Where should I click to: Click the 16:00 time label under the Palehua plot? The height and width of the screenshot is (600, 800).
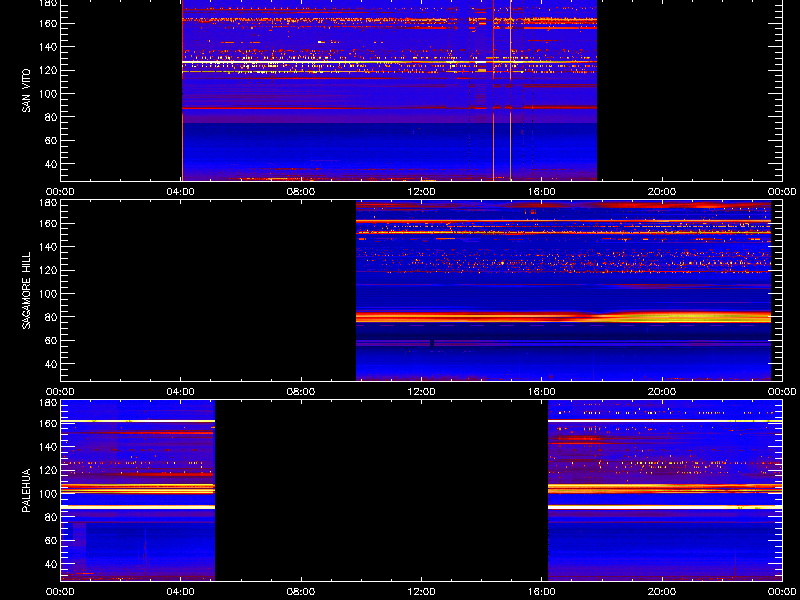click(542, 592)
